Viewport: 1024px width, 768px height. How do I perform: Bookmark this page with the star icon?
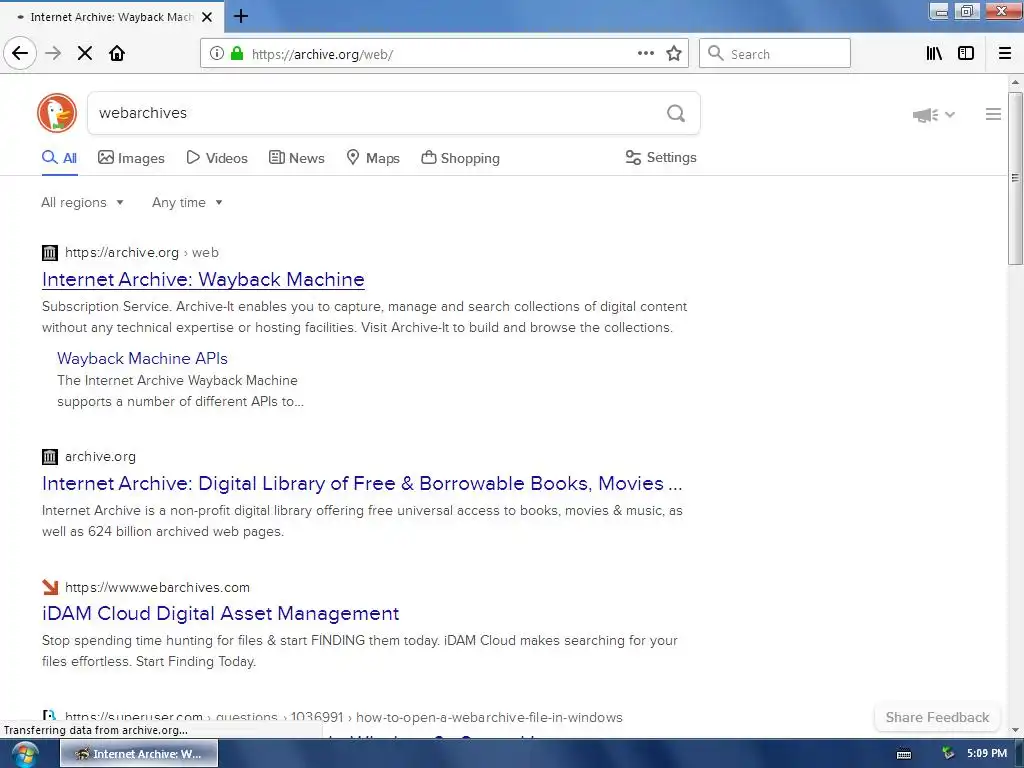tap(674, 54)
